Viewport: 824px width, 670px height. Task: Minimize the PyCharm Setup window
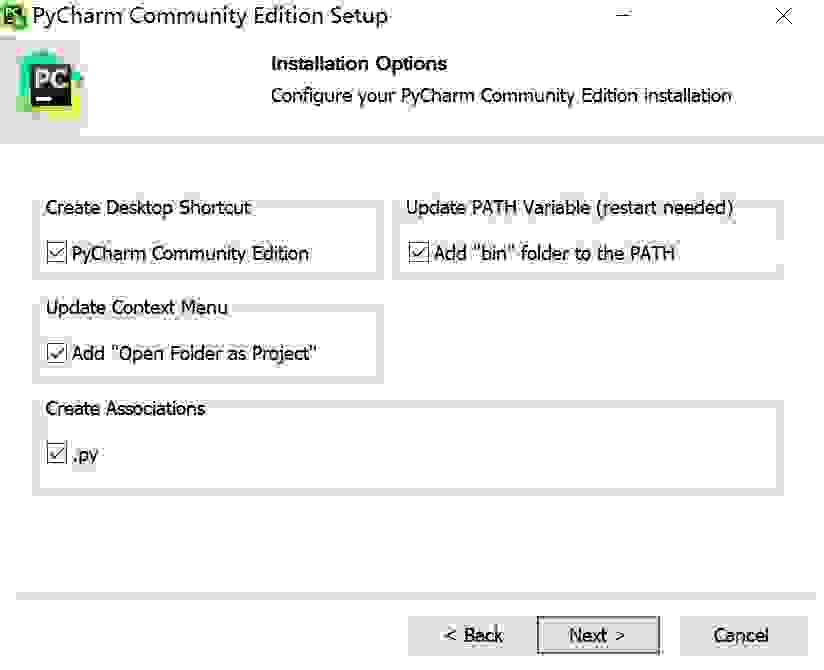pyautogui.click(x=623, y=16)
